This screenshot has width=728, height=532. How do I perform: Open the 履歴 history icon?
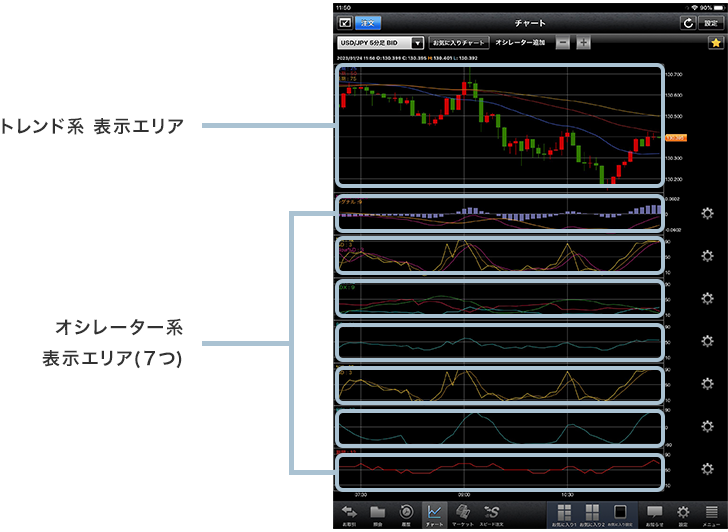pos(406,513)
